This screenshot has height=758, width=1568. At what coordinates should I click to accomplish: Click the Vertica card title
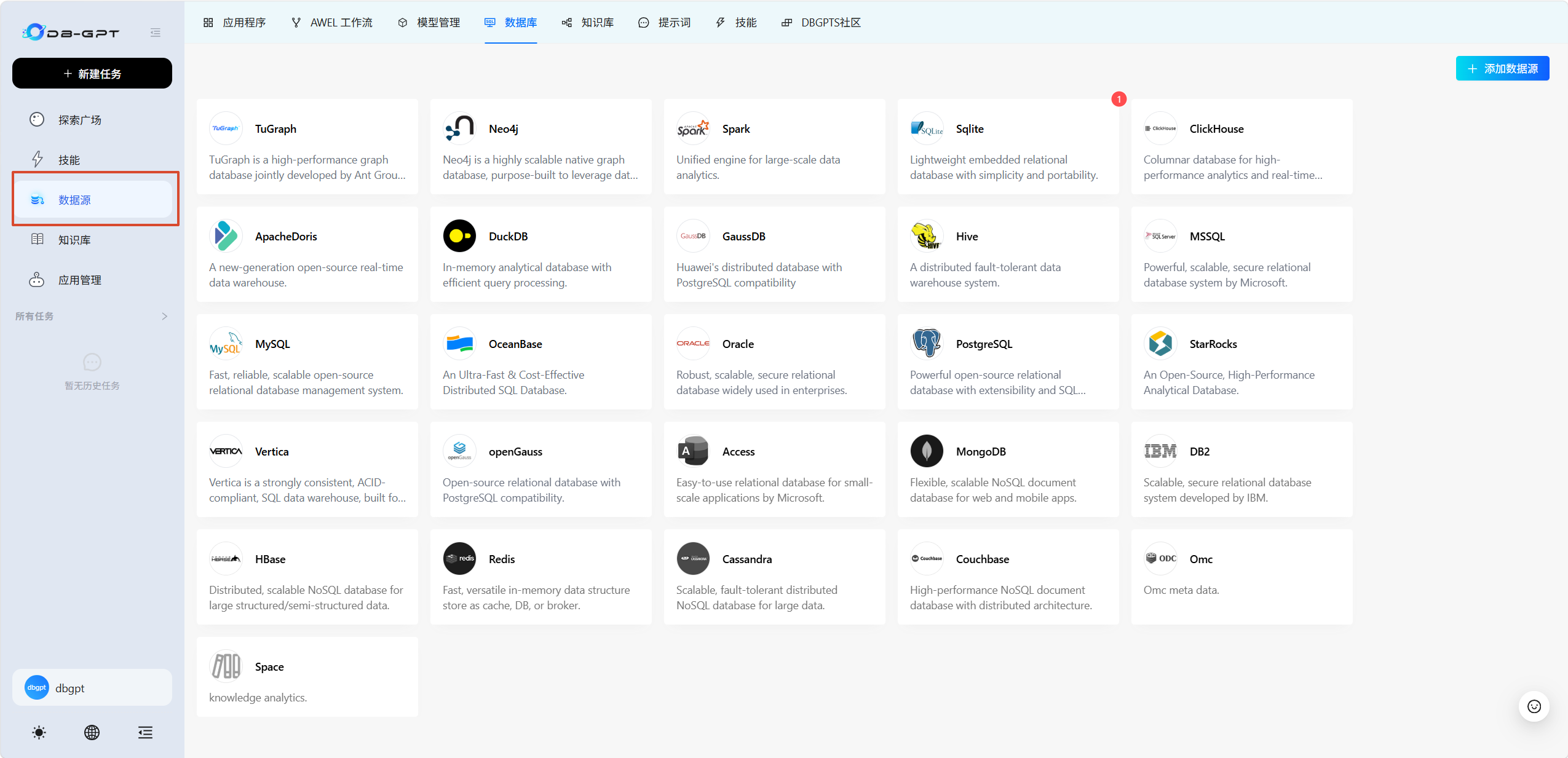click(272, 452)
